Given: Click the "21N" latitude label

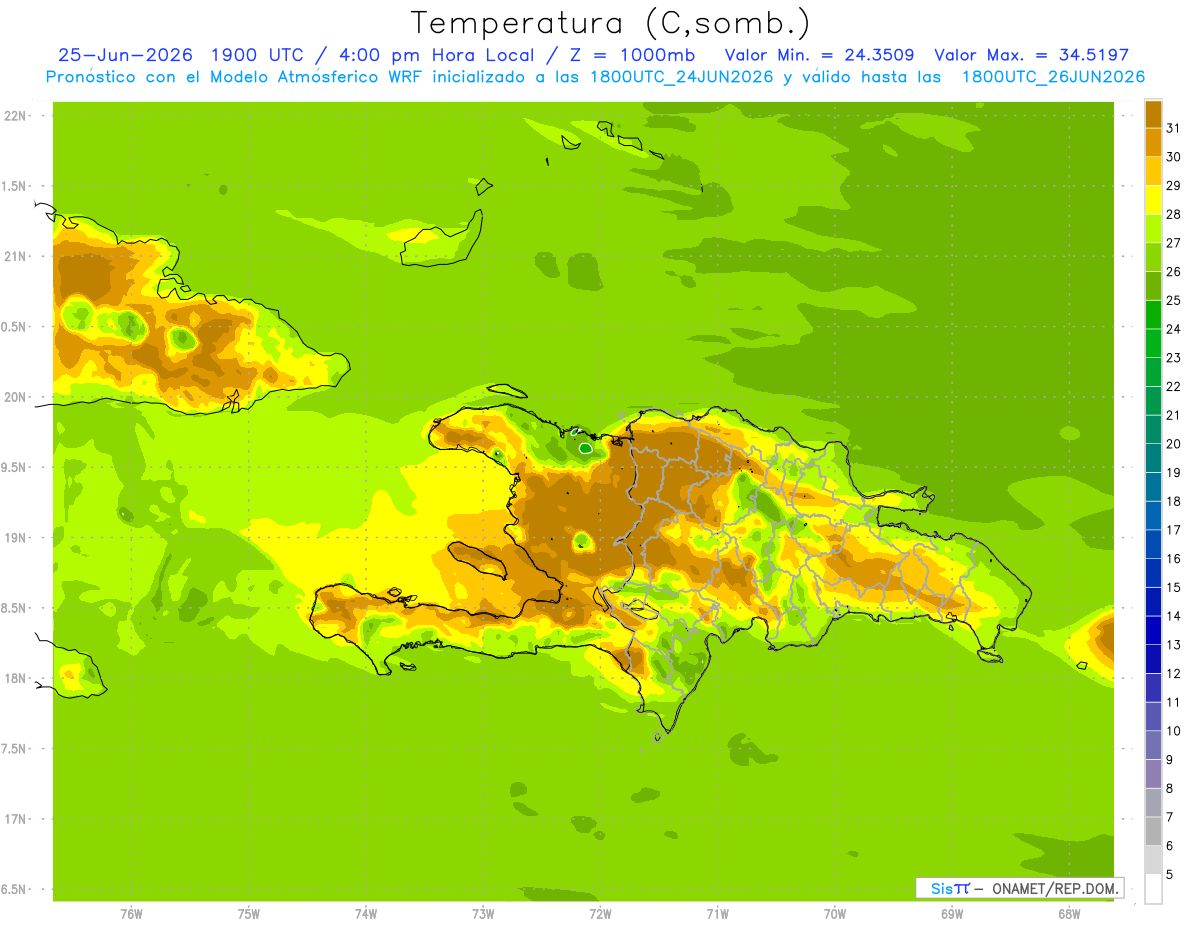Looking at the screenshot, I should coord(15,257).
